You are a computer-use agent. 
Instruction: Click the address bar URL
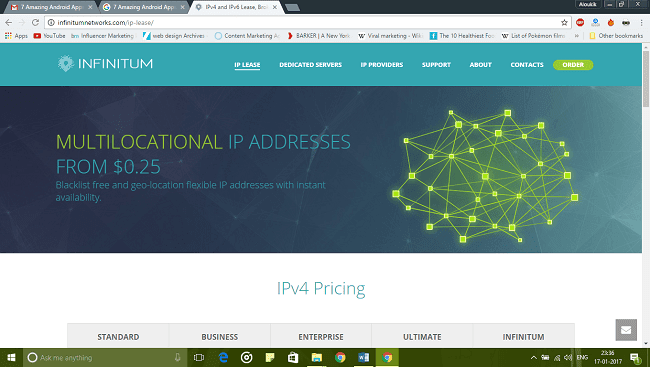click(x=105, y=22)
